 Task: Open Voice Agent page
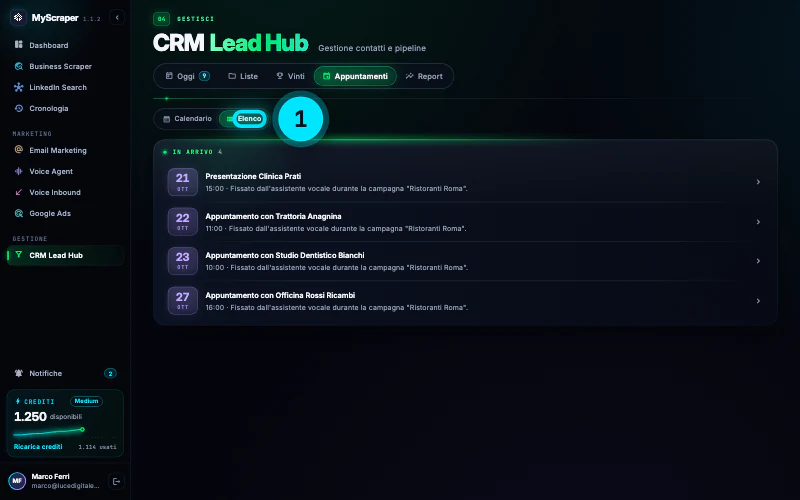pos(65,171)
